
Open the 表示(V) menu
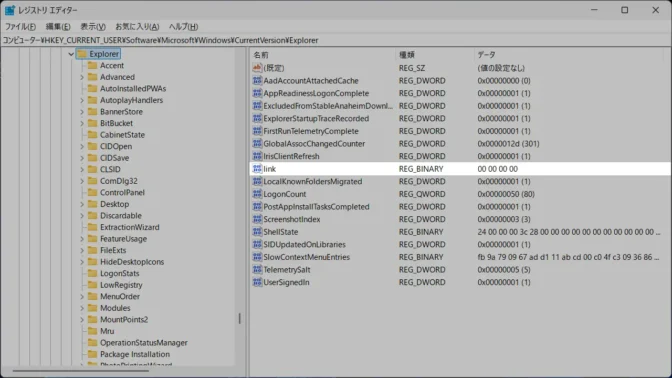pos(93,27)
